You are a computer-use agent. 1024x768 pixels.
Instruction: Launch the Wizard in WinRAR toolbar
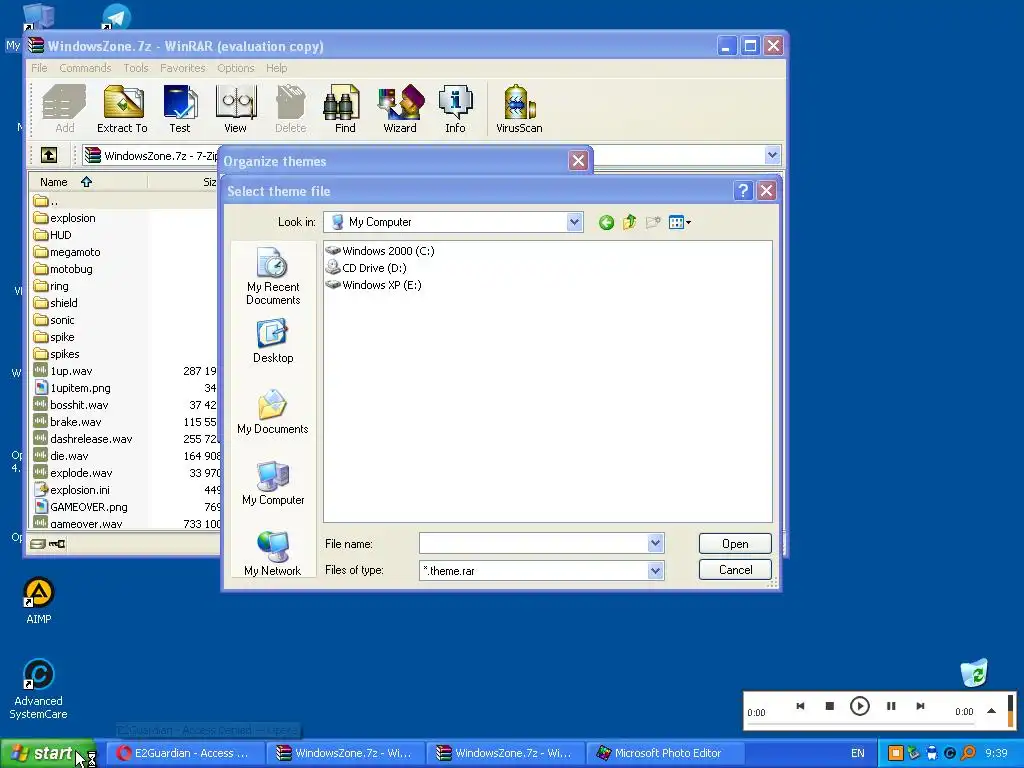click(x=400, y=110)
